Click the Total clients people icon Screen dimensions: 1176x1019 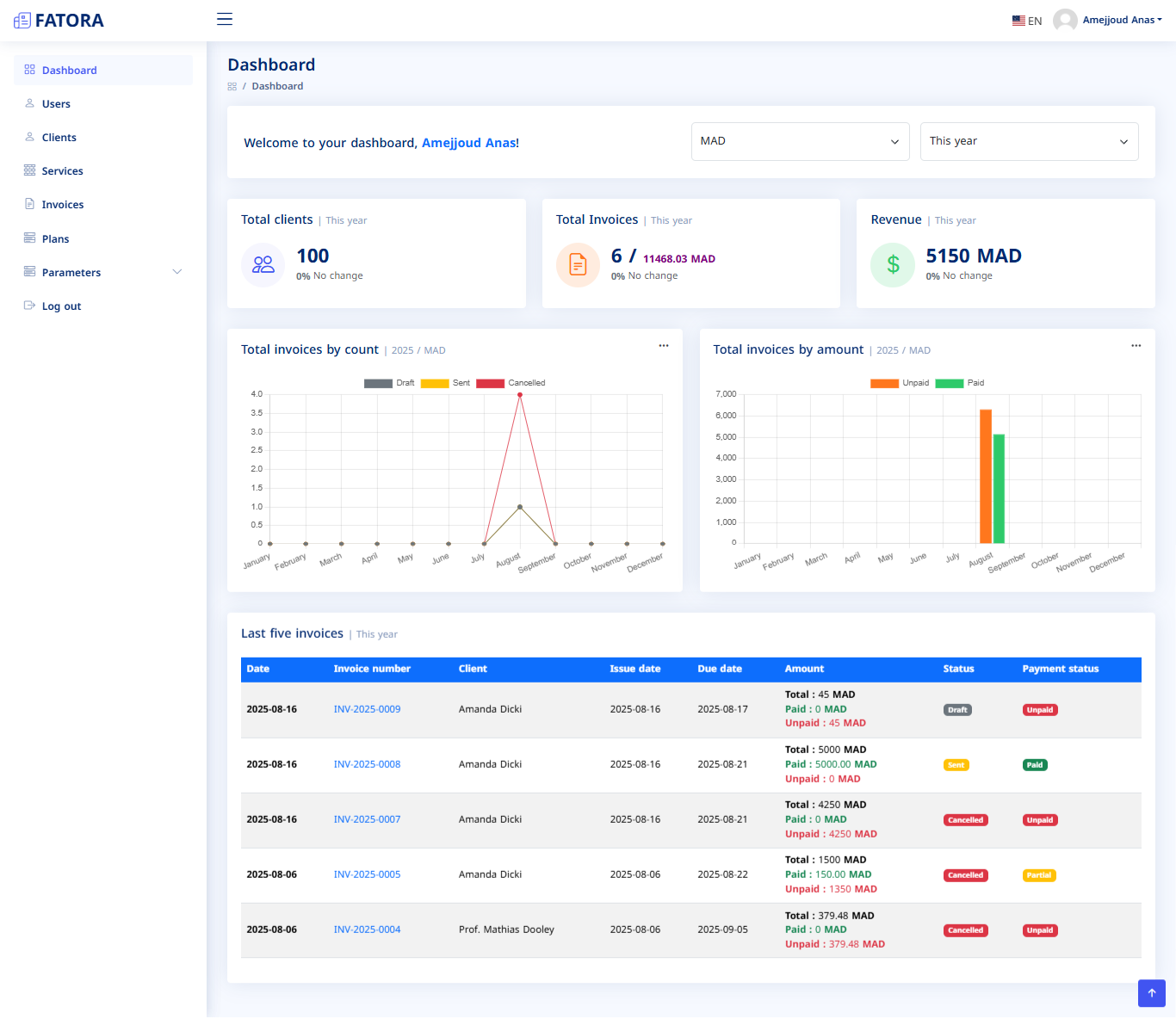(x=263, y=265)
